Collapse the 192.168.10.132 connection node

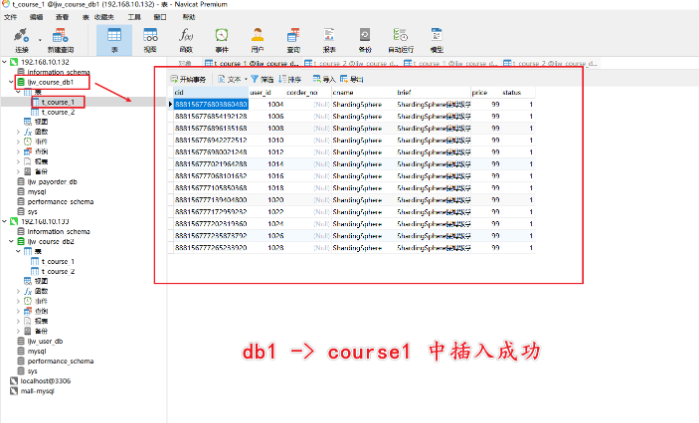[x=4, y=62]
